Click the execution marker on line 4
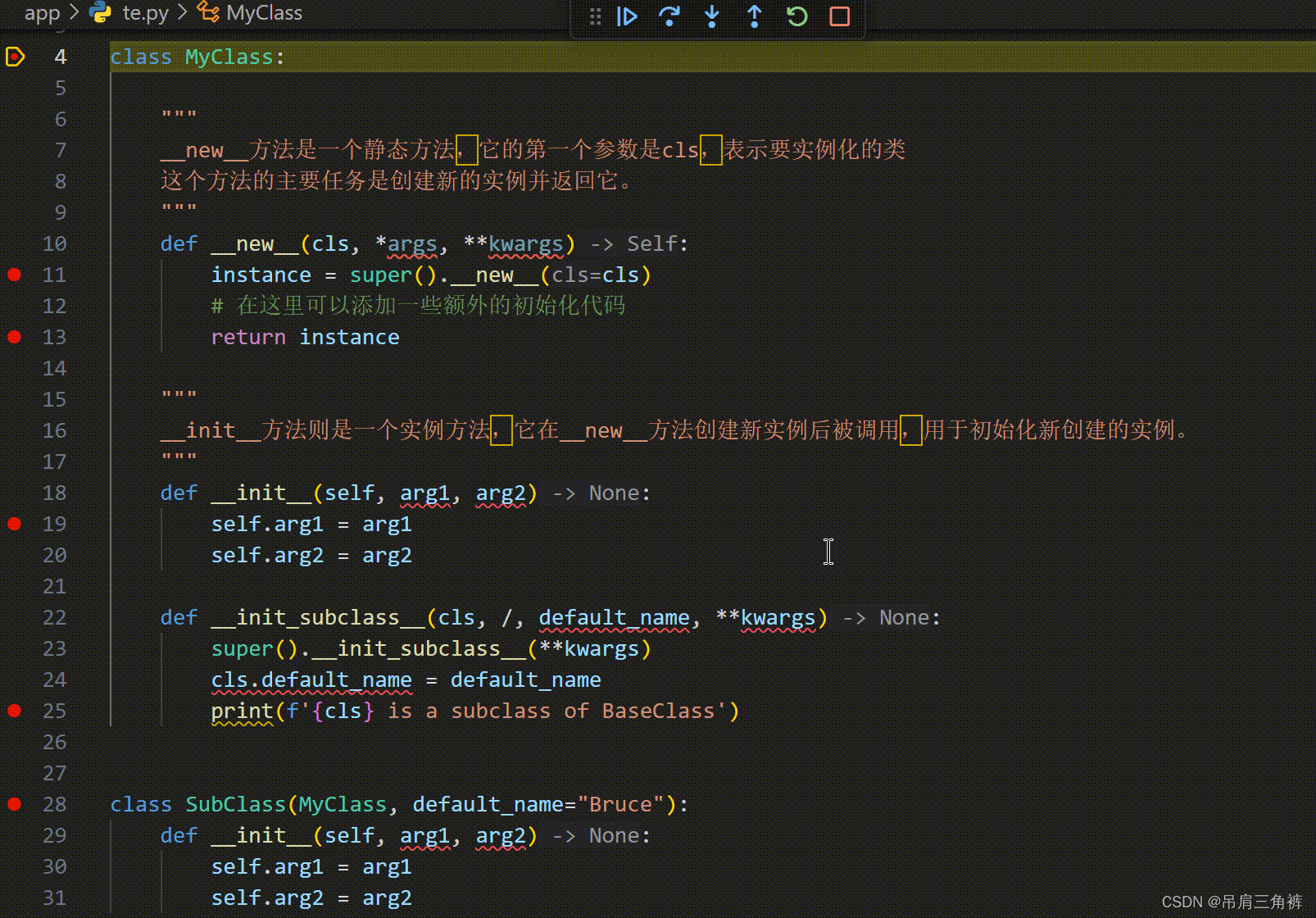 click(x=15, y=56)
